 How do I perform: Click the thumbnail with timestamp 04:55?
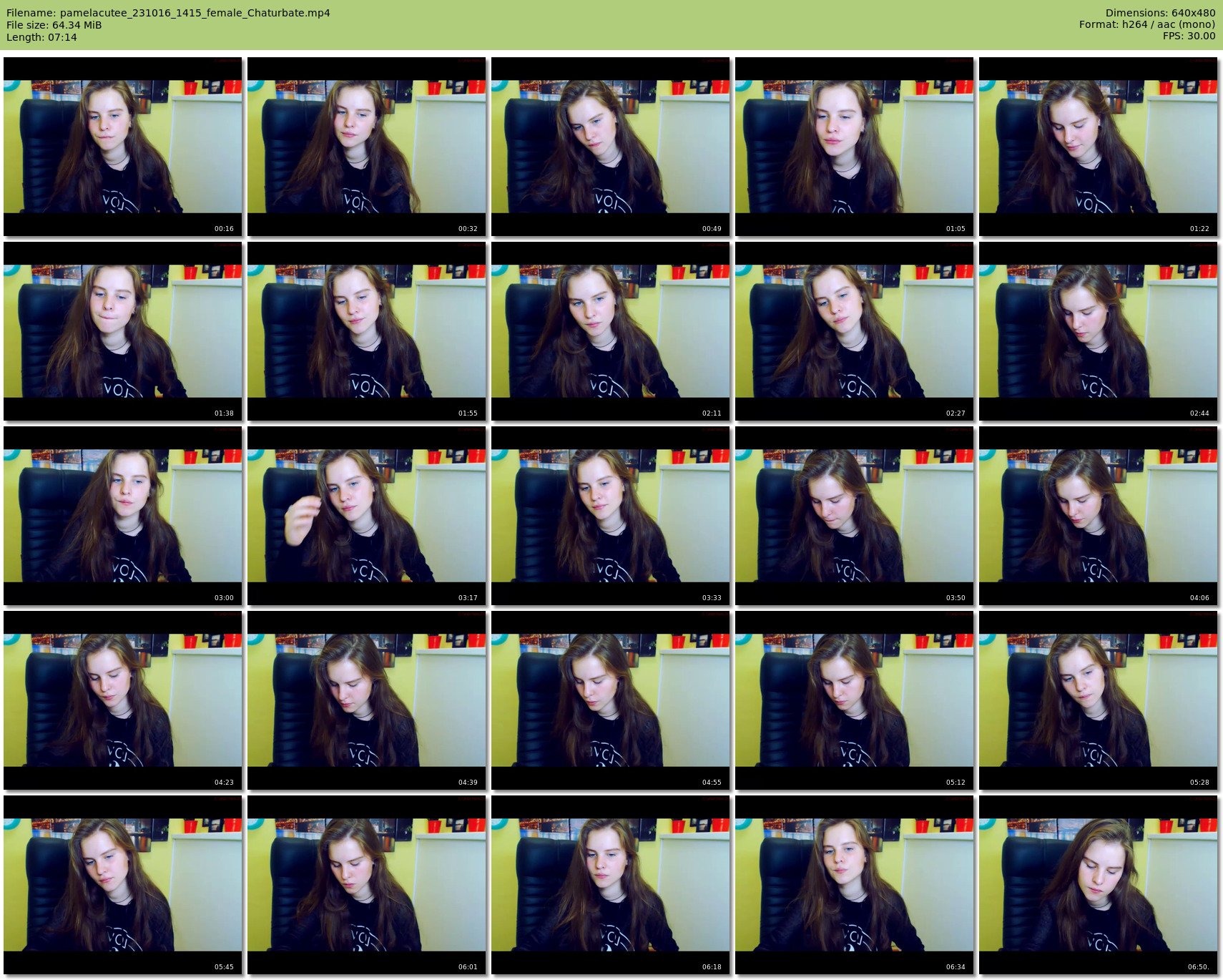pyautogui.click(x=611, y=700)
